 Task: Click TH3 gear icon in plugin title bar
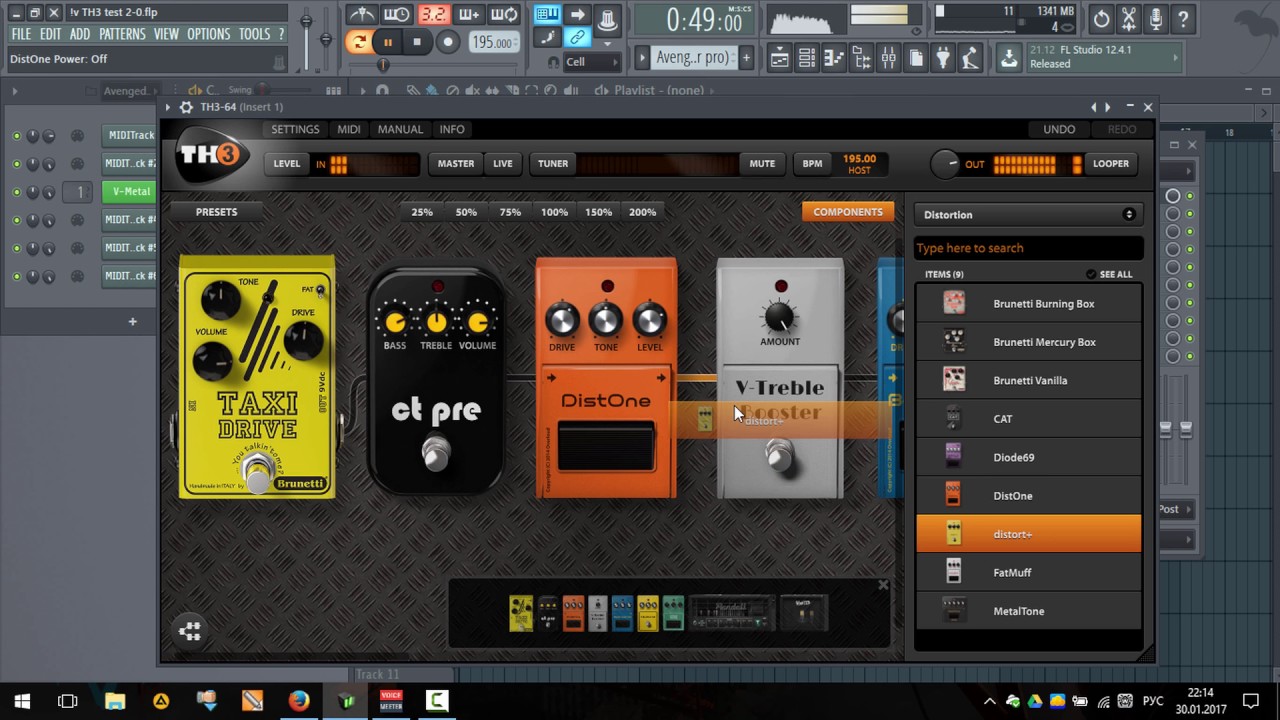(186, 107)
